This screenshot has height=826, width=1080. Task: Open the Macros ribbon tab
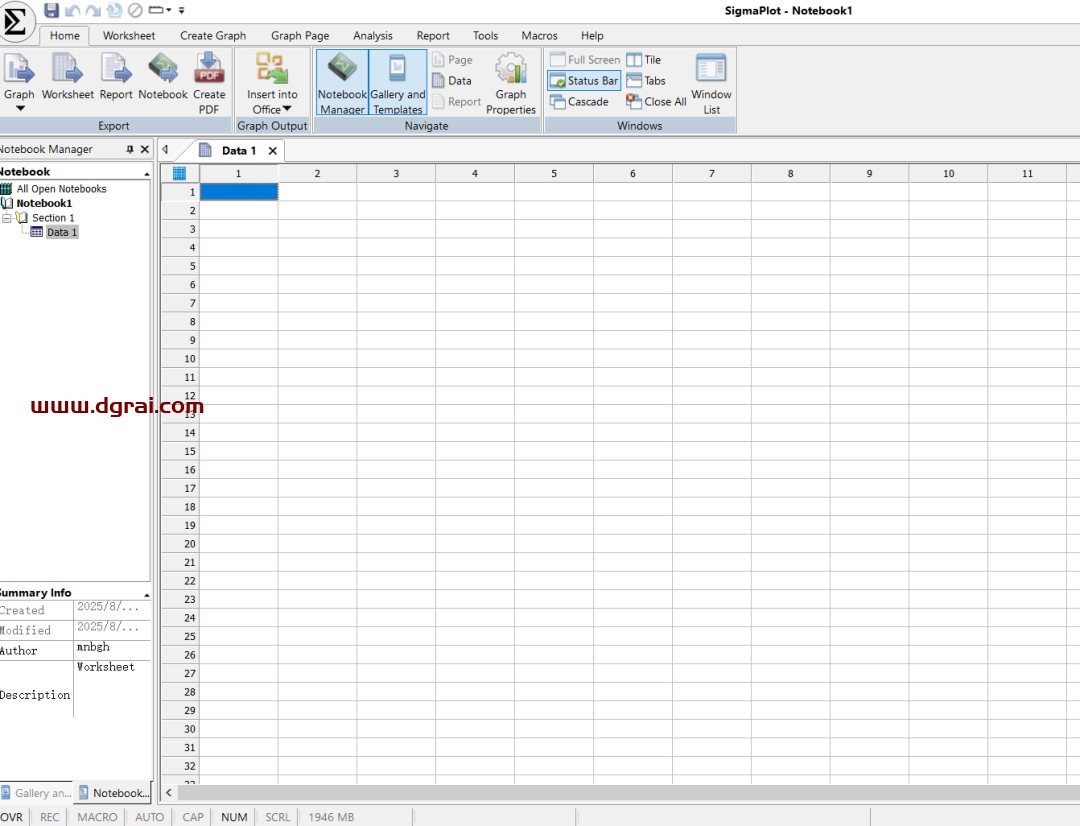[539, 36]
